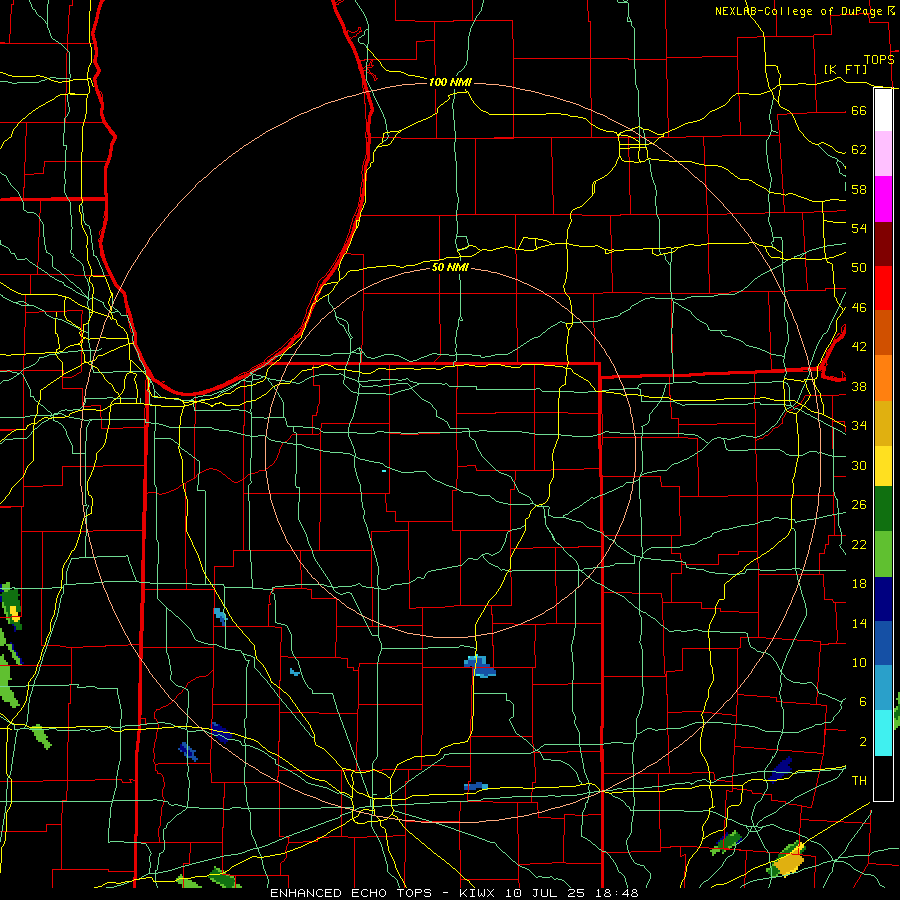Click the "18" legend scale value
This screenshot has height=900, width=900.
tap(859, 584)
